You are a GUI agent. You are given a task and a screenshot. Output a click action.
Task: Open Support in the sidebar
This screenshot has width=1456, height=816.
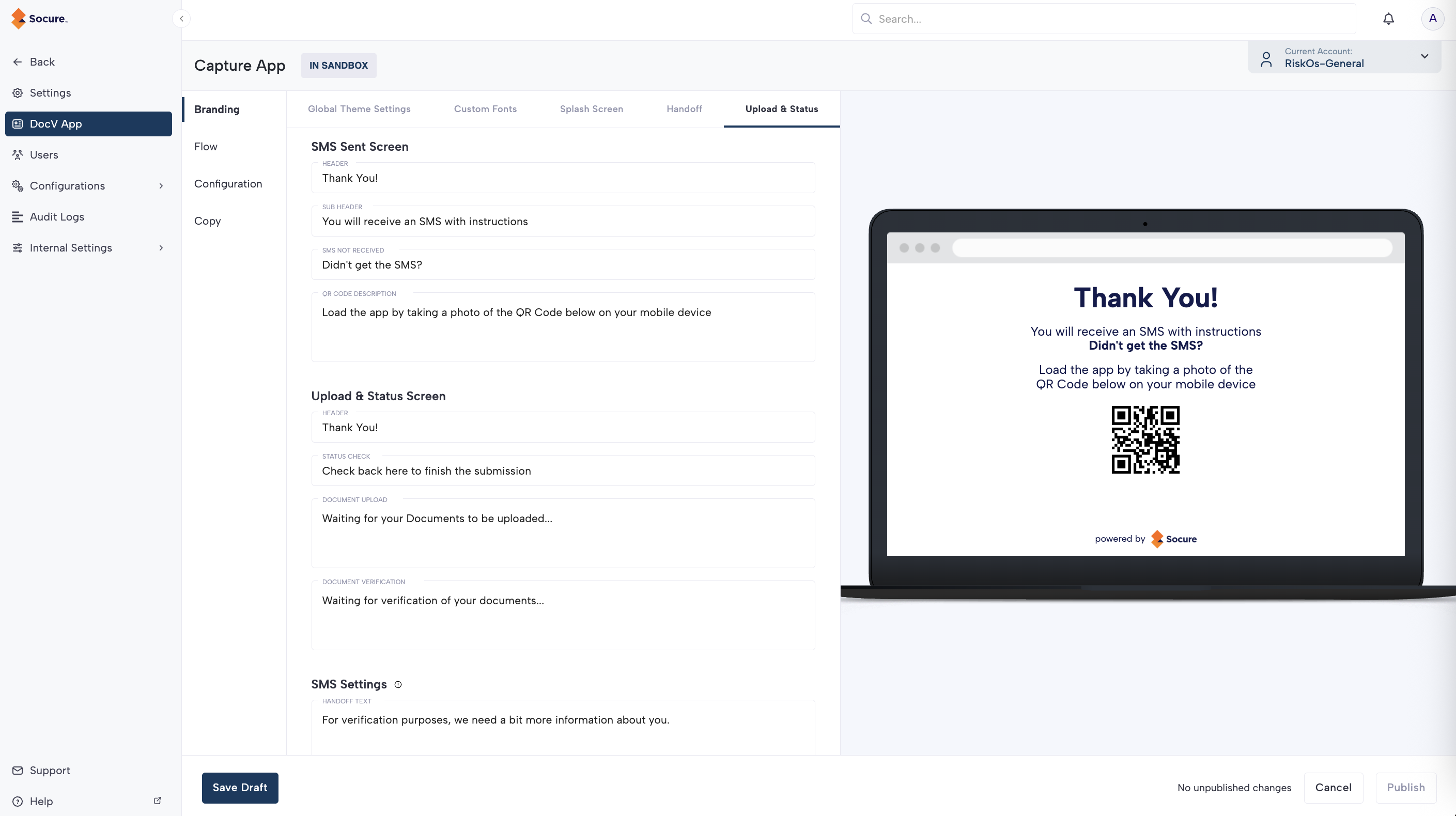[x=50, y=770]
